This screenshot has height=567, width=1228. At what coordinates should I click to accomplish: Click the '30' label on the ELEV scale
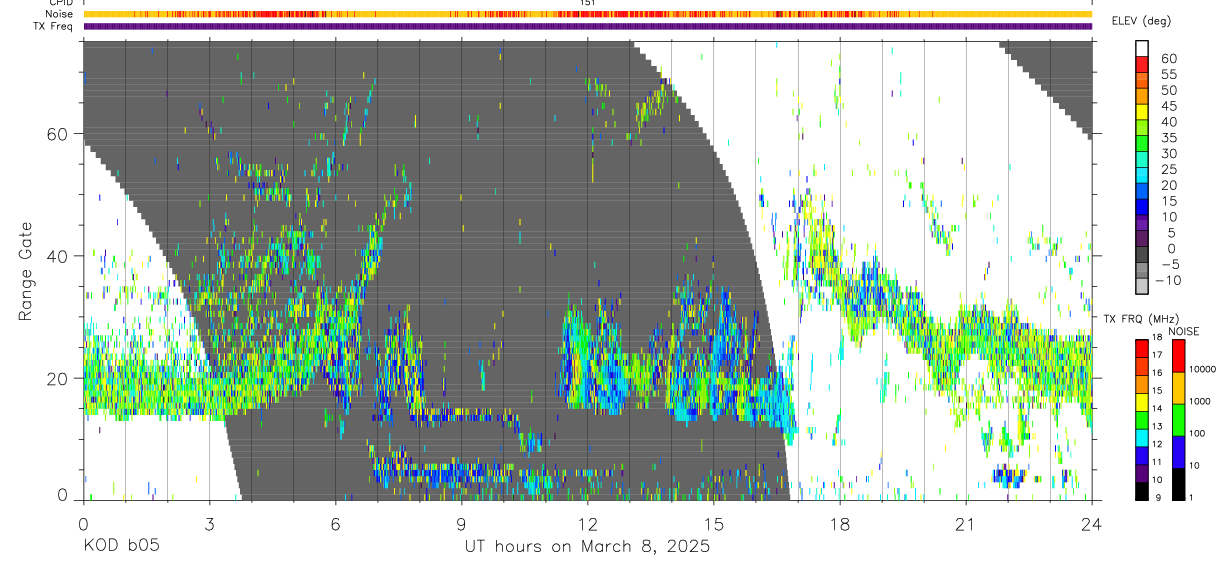coord(1169,154)
